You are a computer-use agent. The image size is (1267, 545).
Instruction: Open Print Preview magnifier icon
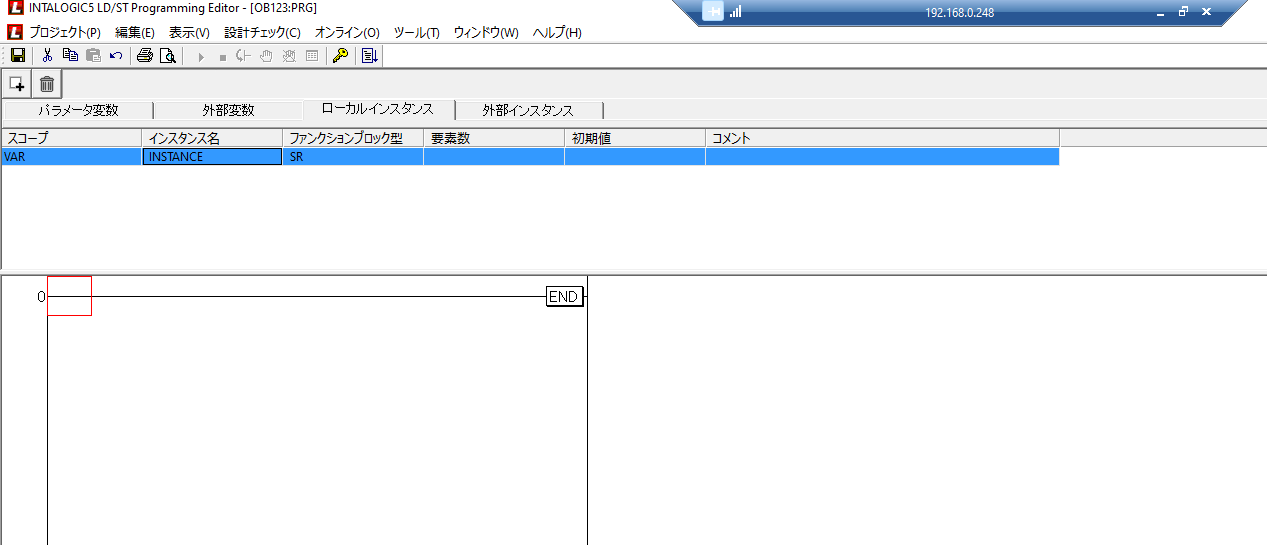168,56
